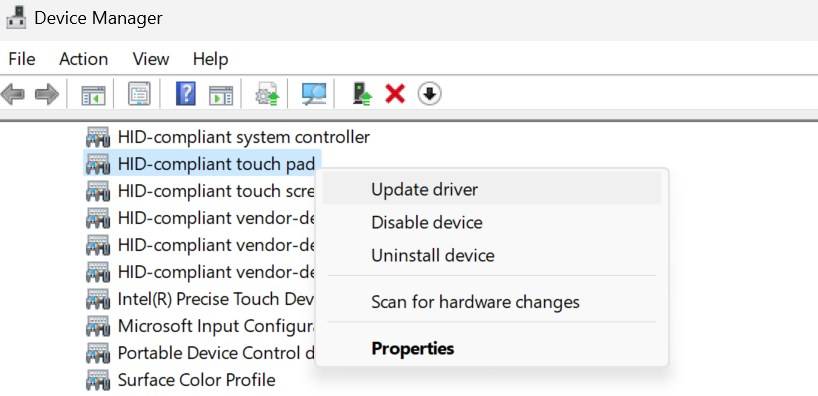Select HID-compliant touch pad device
Screen dimensions: 818x396
coord(216,164)
